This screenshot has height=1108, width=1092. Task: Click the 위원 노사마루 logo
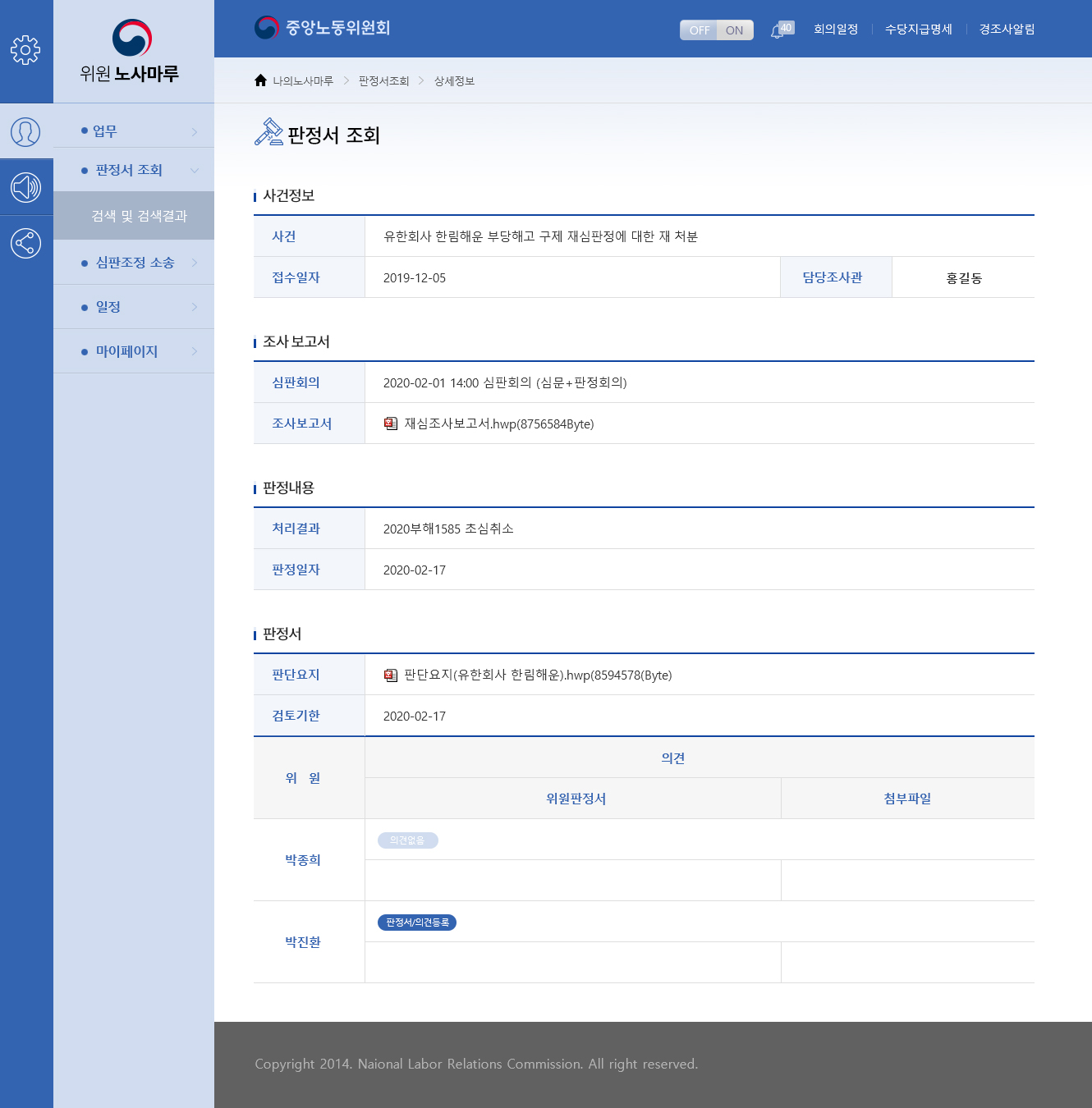130,51
